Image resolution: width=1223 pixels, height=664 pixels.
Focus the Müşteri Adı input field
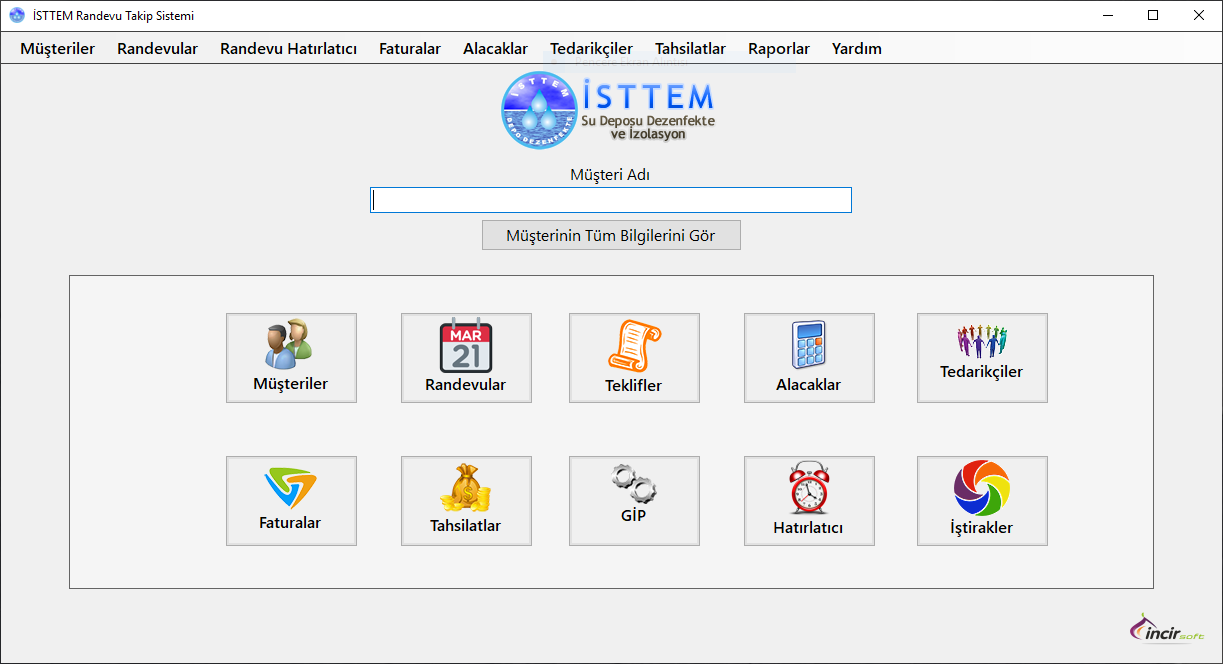click(611, 200)
